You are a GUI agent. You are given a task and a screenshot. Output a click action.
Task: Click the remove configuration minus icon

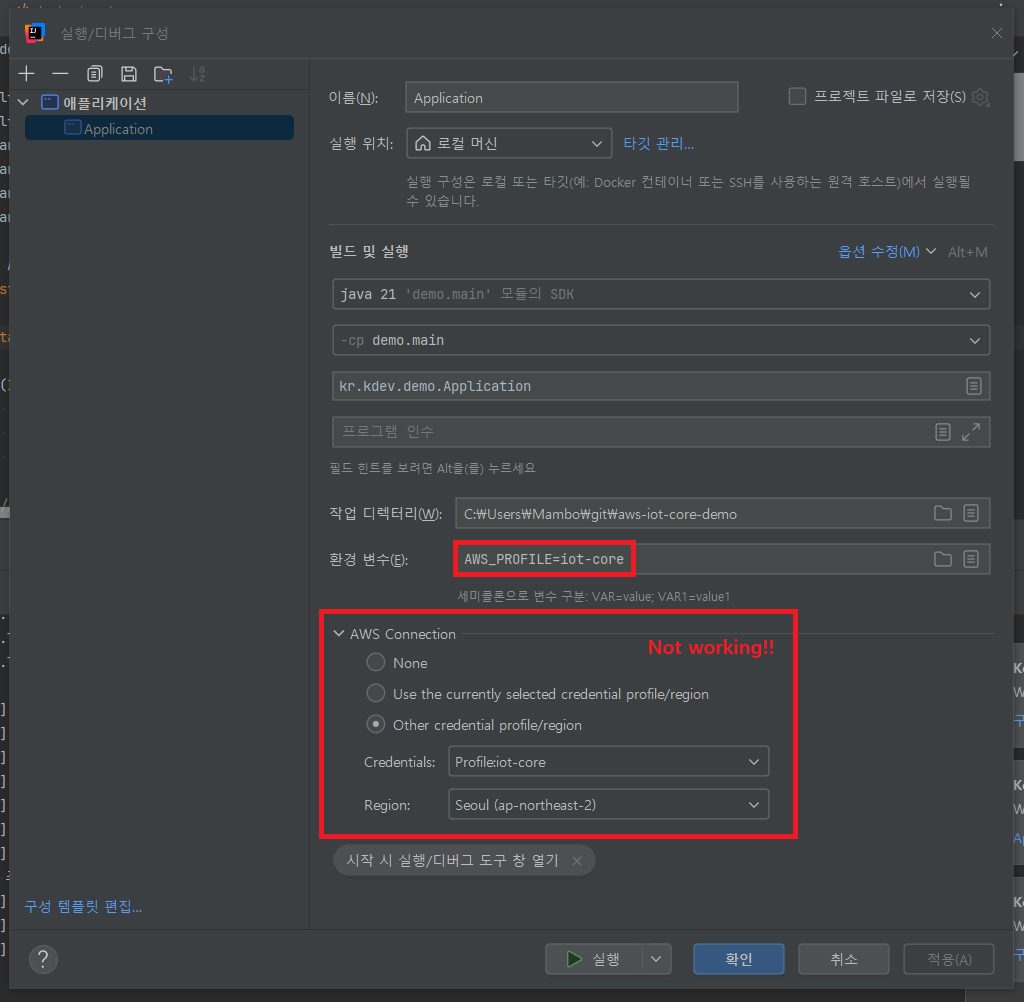pyautogui.click(x=60, y=74)
